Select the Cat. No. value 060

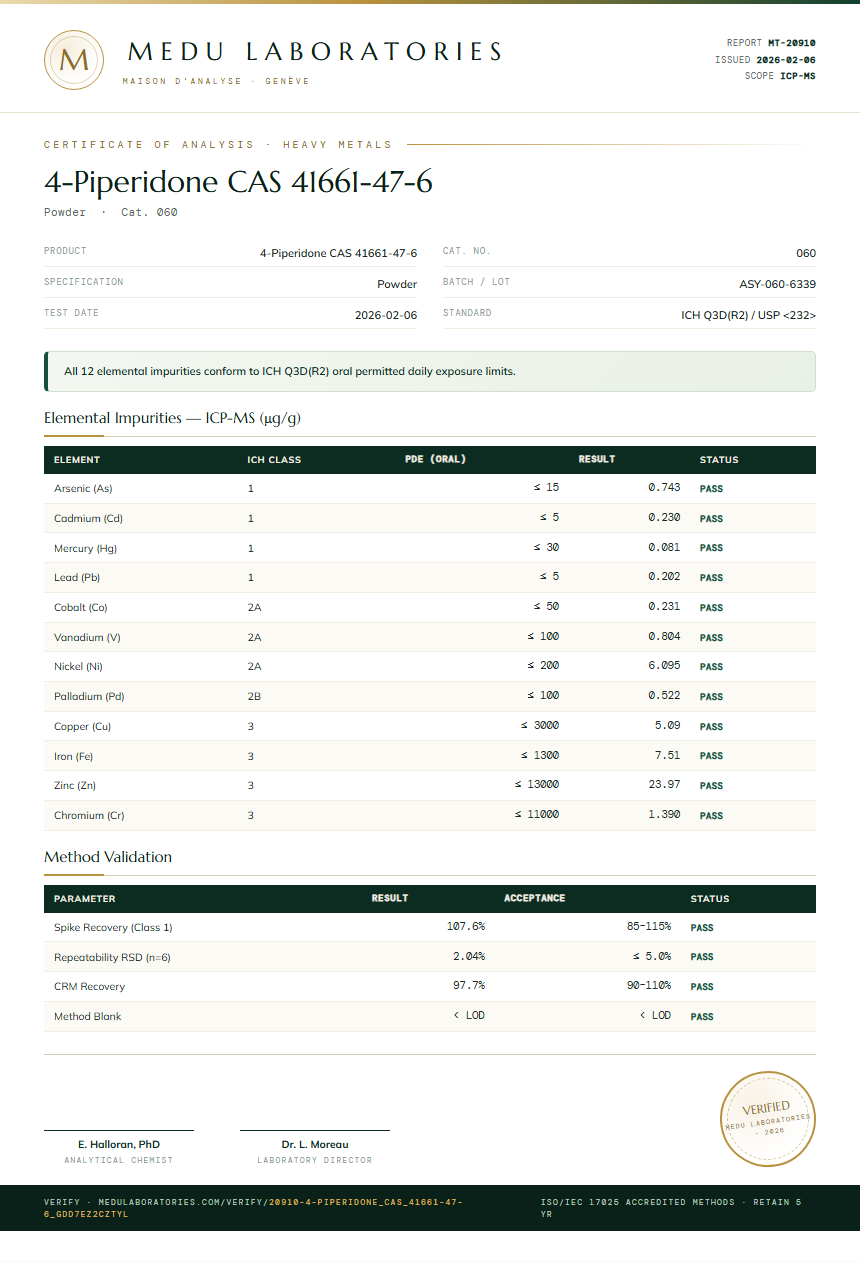tap(806, 253)
